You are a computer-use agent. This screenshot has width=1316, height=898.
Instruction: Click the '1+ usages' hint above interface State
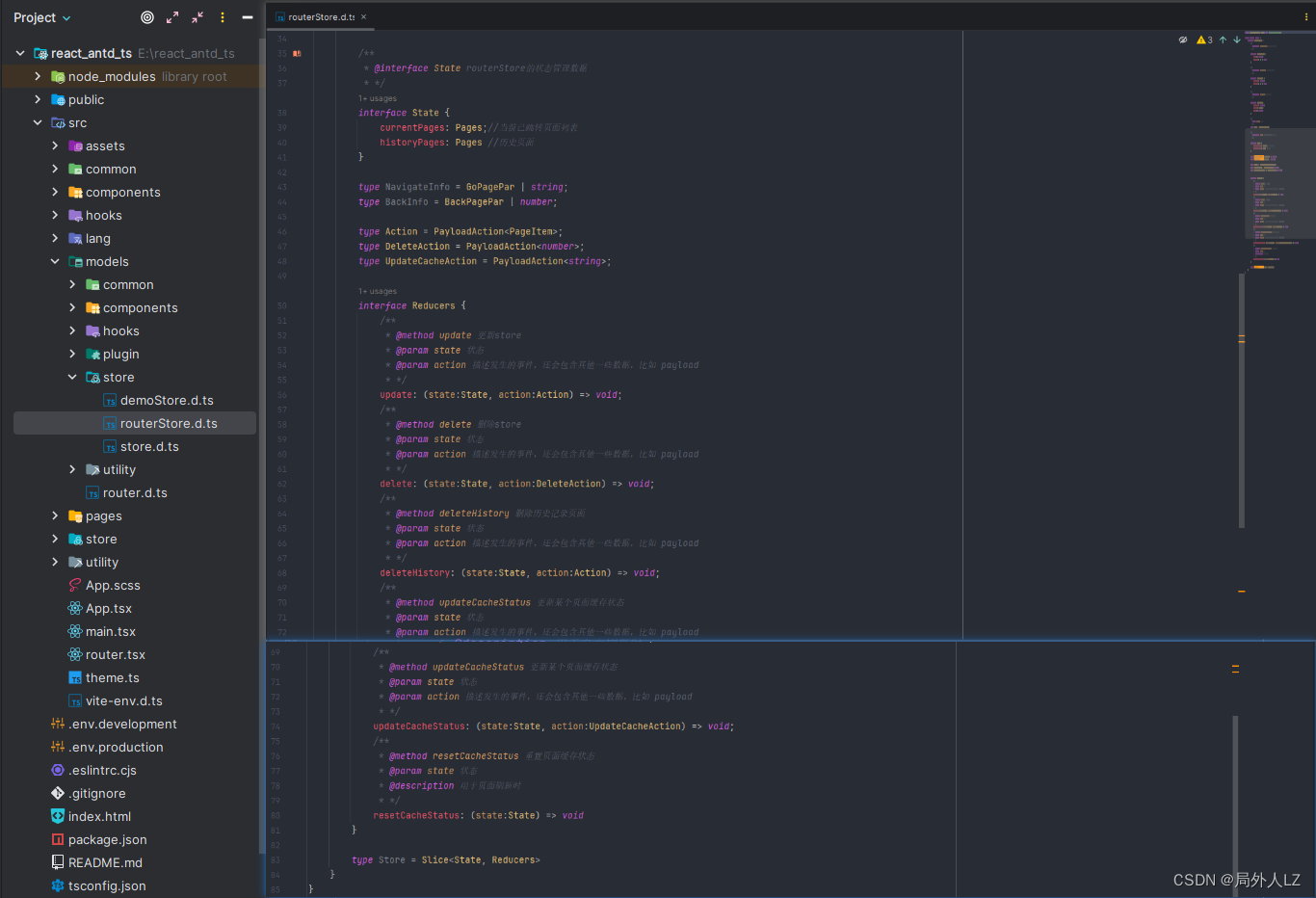[378, 98]
